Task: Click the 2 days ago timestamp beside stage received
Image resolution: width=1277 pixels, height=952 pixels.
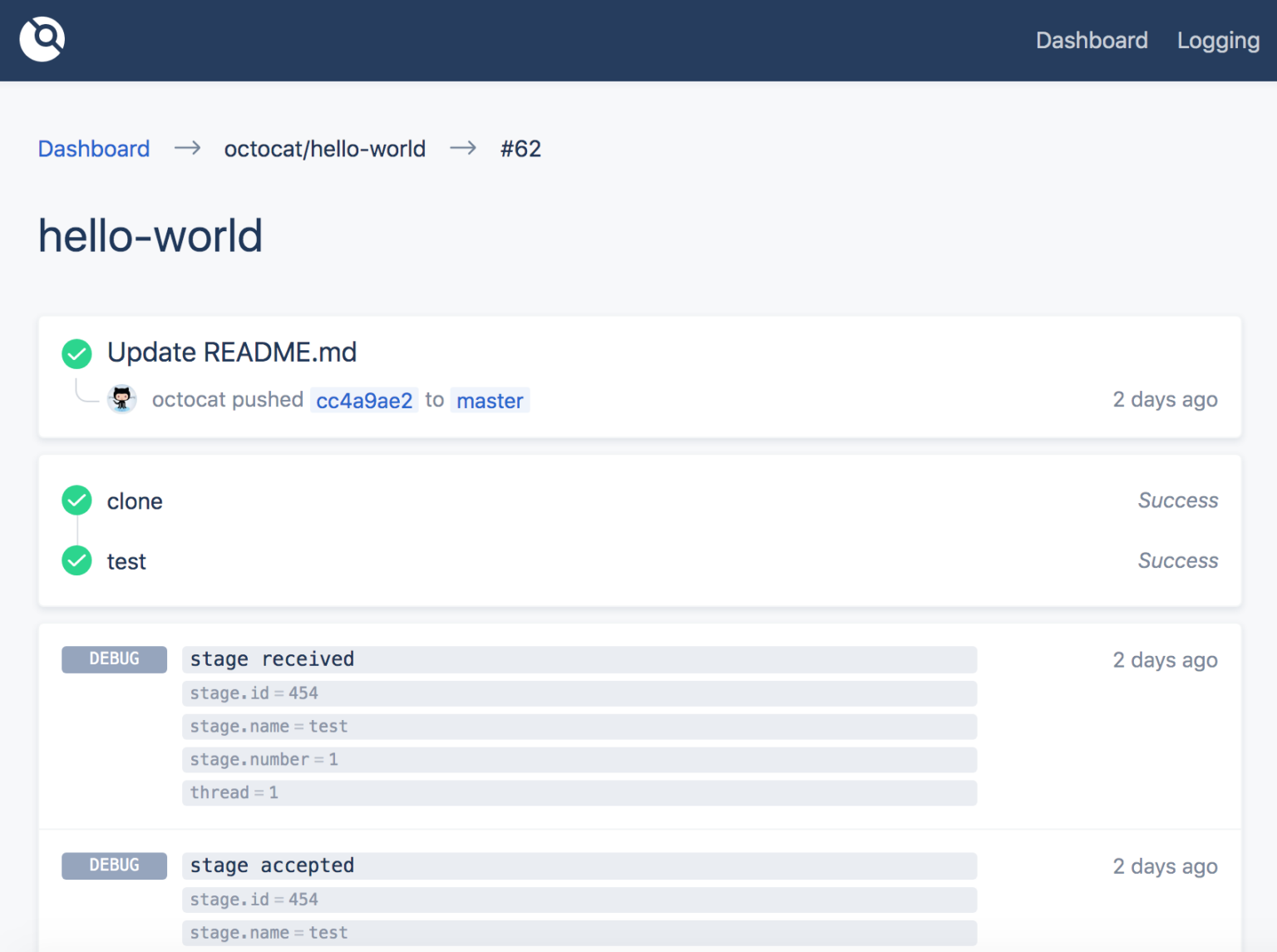Action: tap(1164, 659)
